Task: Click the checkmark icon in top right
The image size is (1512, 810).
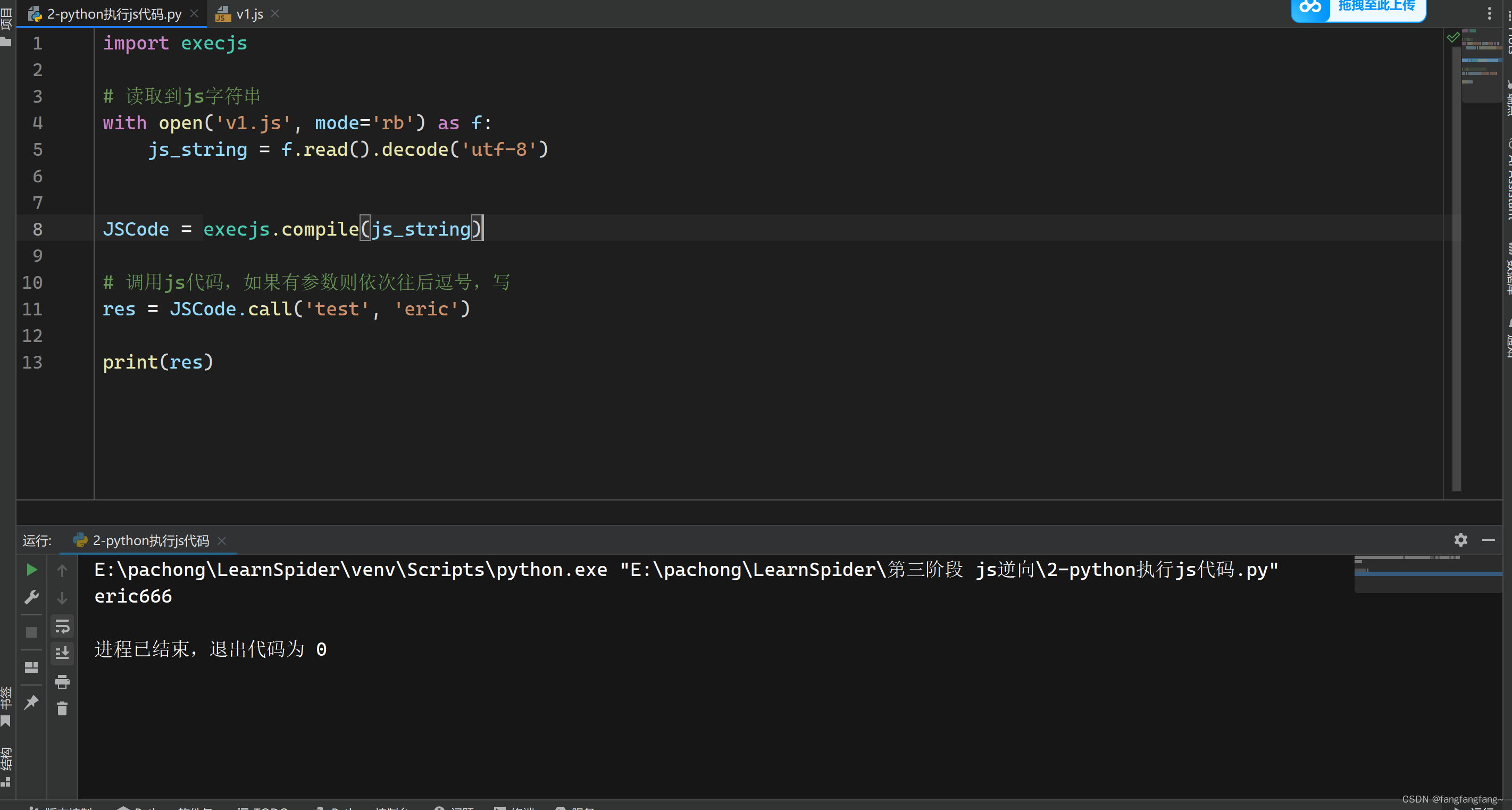Action: (x=1453, y=37)
